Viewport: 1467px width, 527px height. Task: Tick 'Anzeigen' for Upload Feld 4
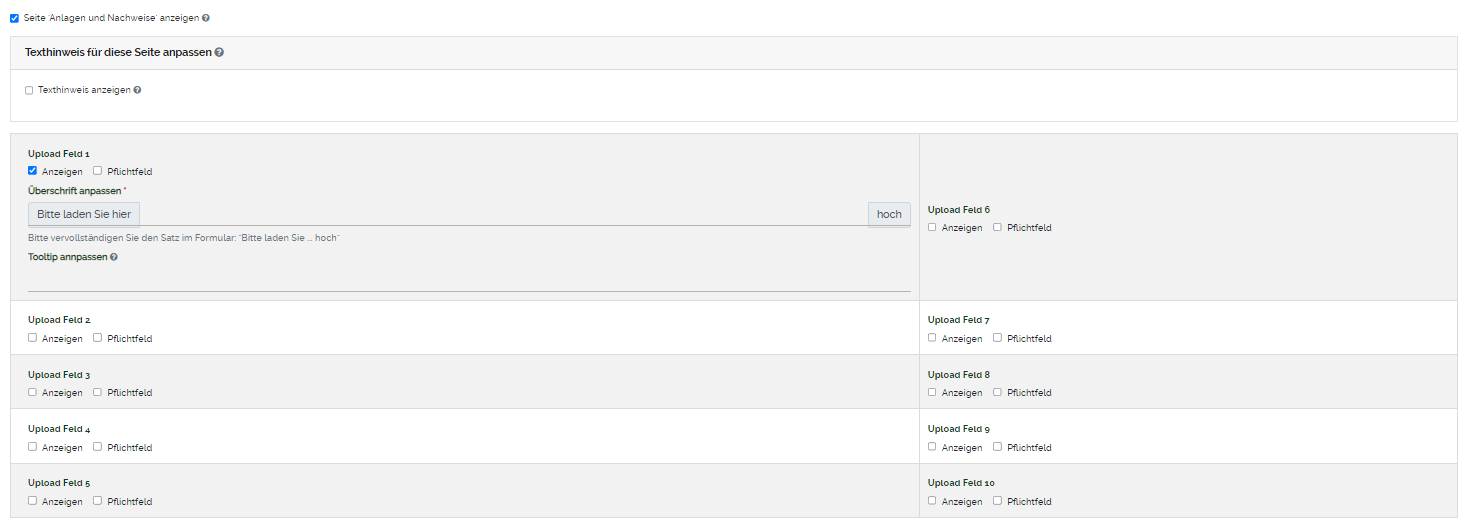(x=33, y=447)
